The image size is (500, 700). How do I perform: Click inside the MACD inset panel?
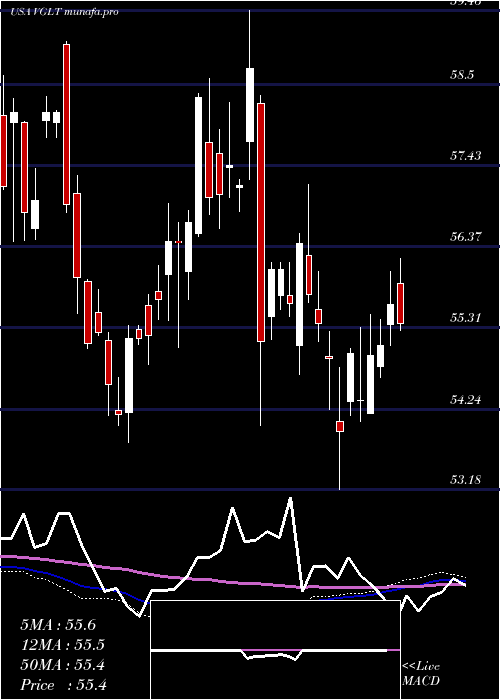(x=275, y=650)
